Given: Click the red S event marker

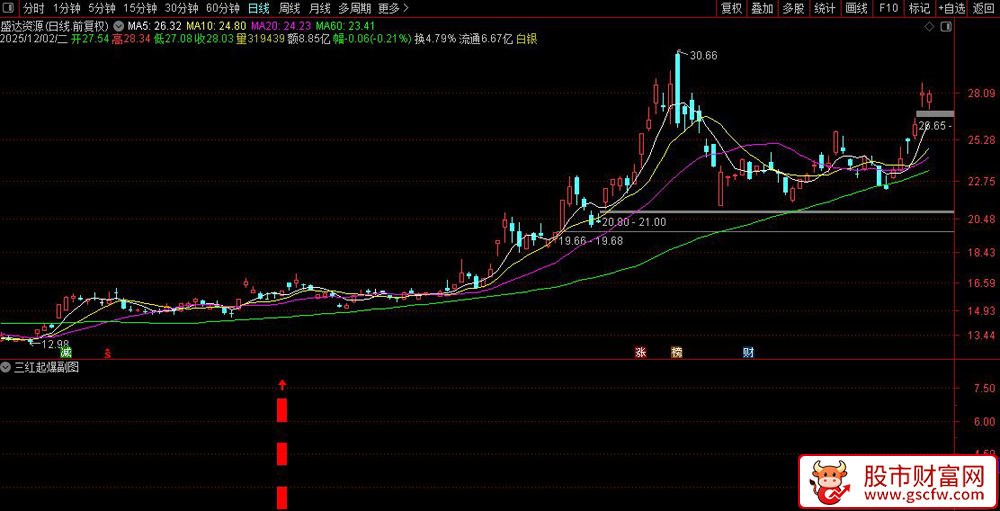Looking at the screenshot, I should click(x=108, y=353).
